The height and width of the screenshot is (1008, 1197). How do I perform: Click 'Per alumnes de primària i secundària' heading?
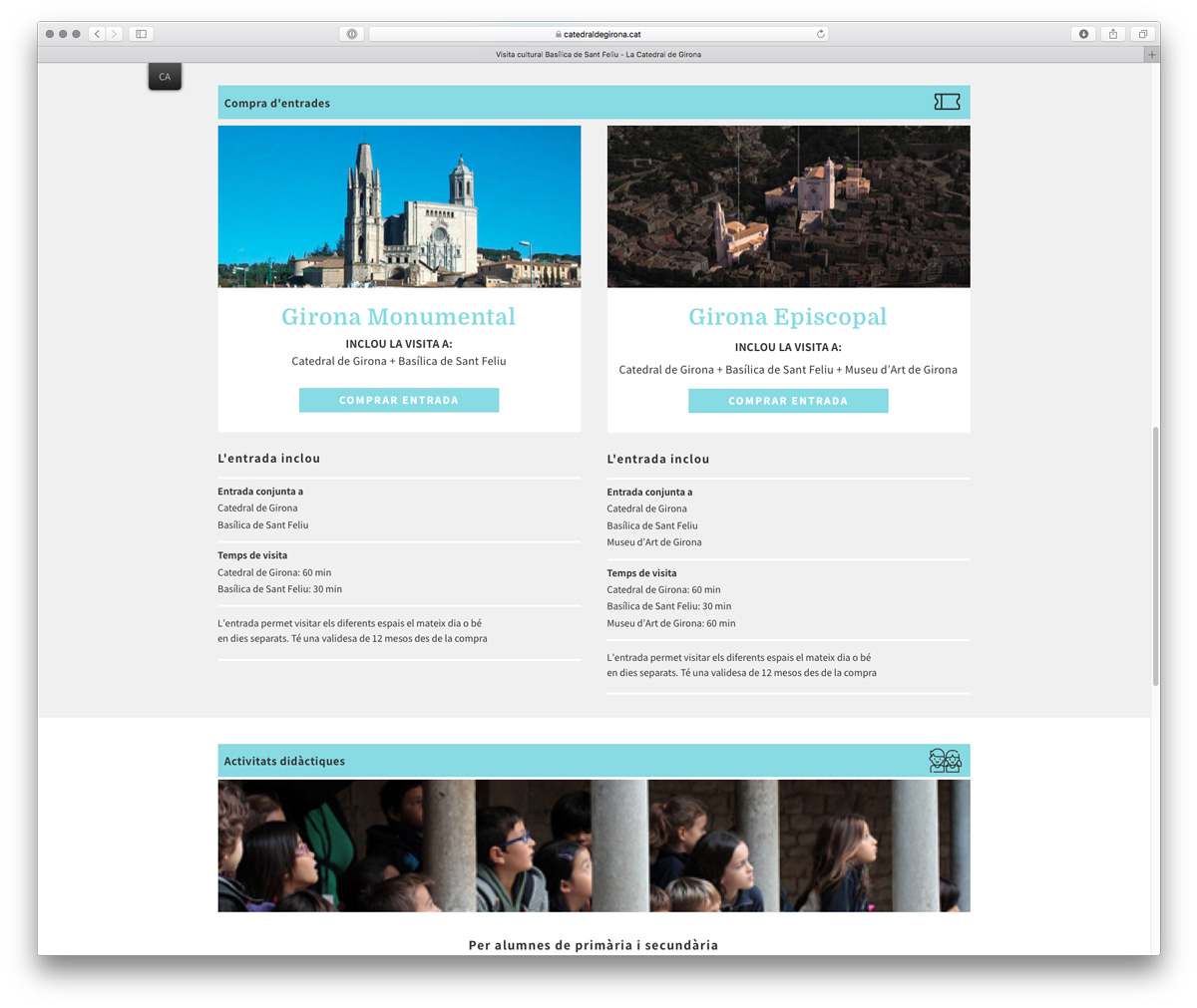(594, 945)
